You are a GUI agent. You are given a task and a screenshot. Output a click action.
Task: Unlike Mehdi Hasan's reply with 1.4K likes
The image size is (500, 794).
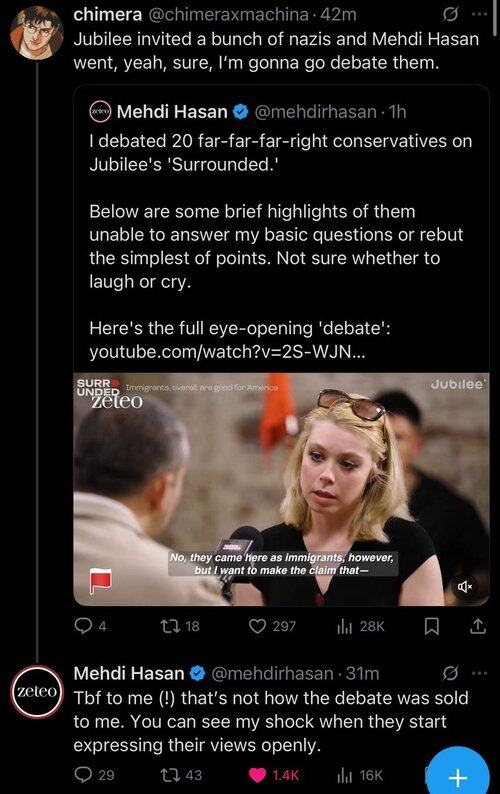(x=274, y=775)
